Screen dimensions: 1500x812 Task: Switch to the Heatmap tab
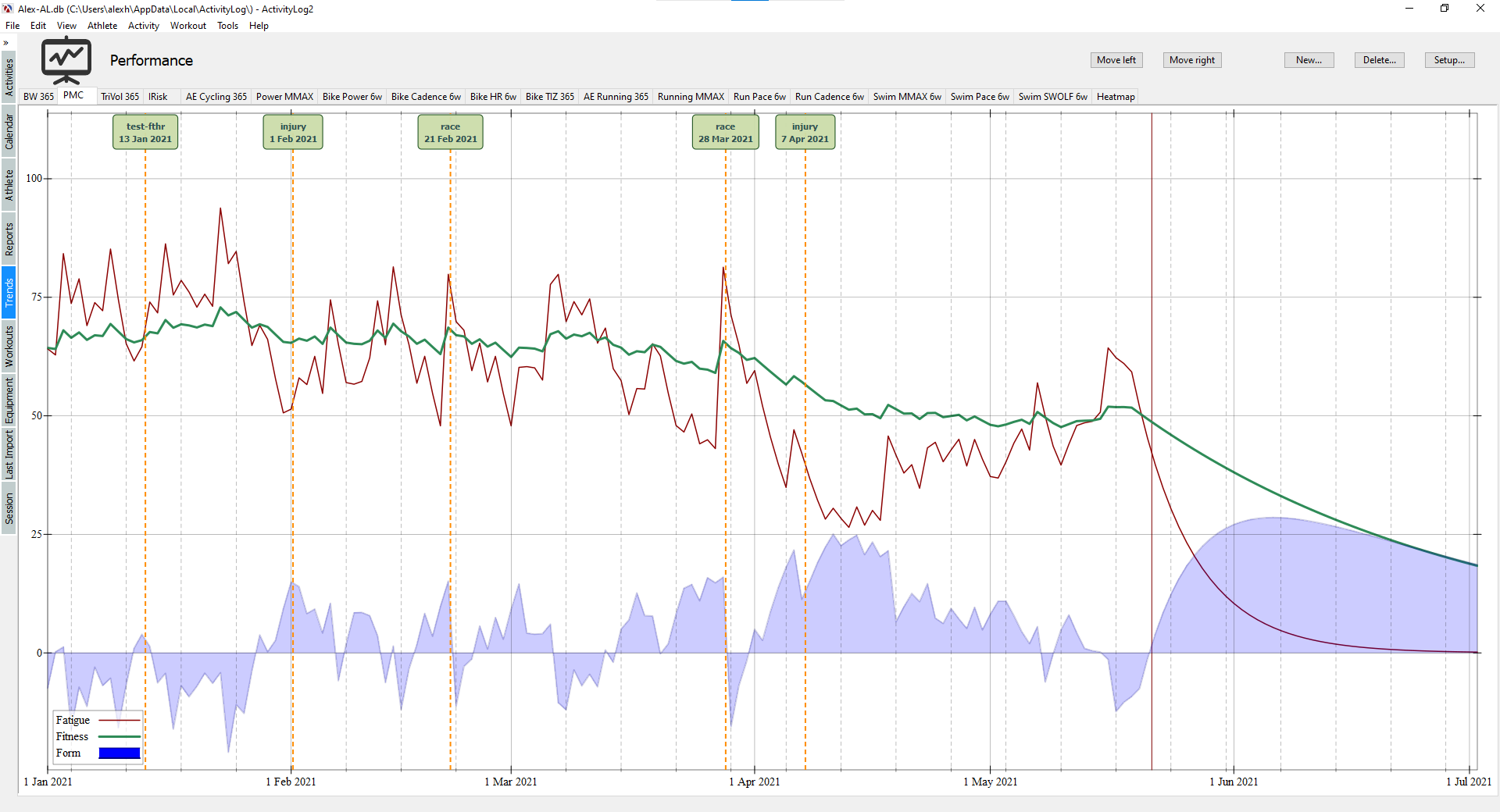tap(1116, 97)
